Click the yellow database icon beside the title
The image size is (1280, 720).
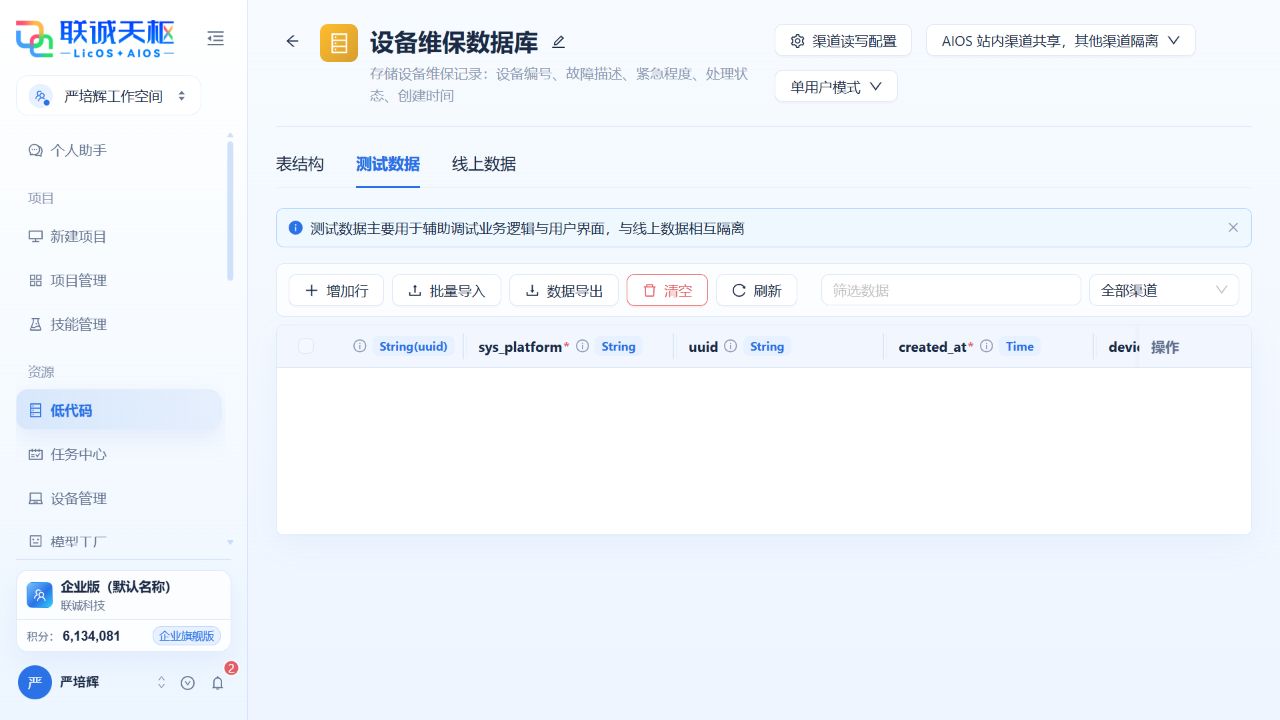tap(339, 43)
